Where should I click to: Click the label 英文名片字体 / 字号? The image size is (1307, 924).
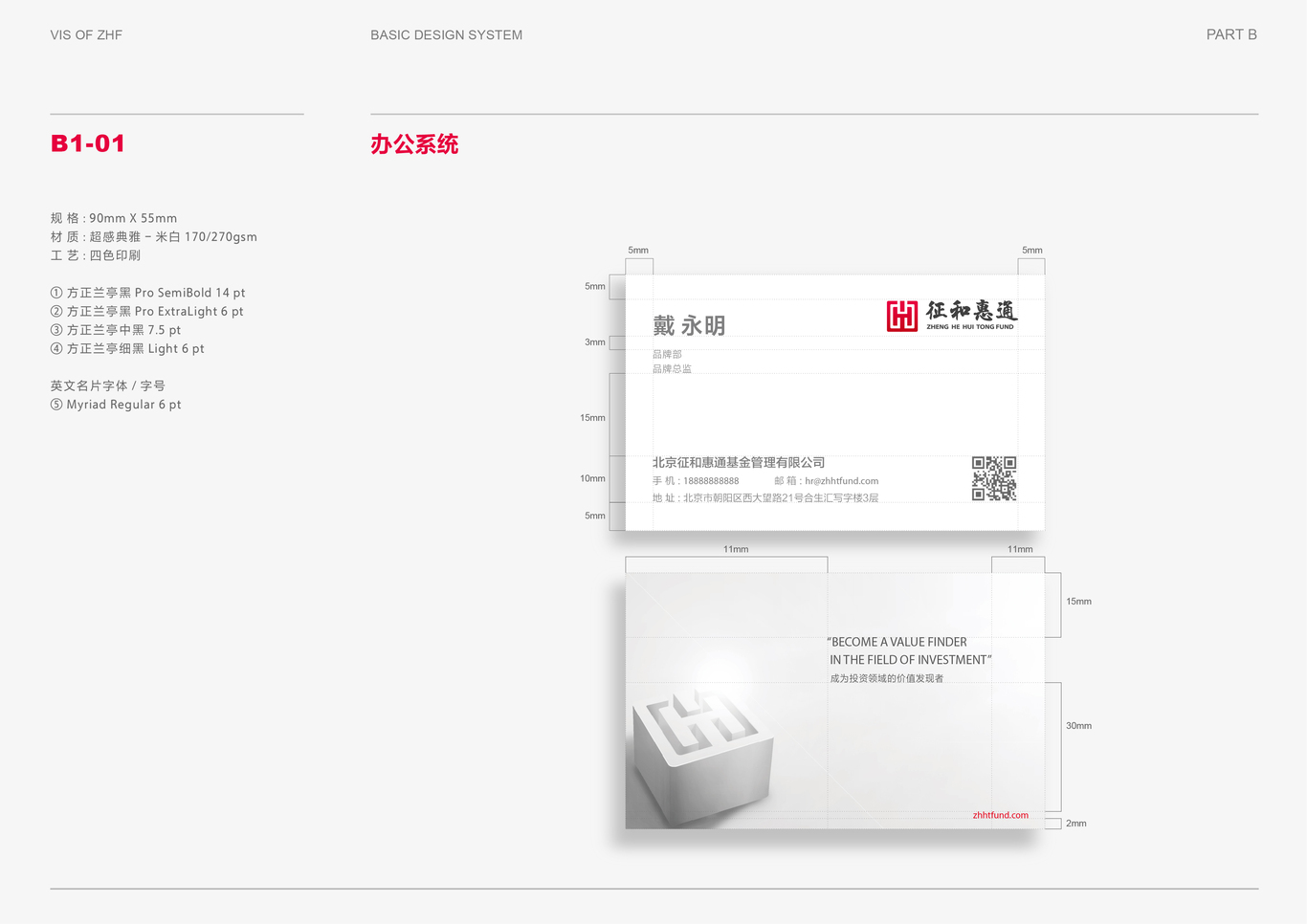click(108, 385)
